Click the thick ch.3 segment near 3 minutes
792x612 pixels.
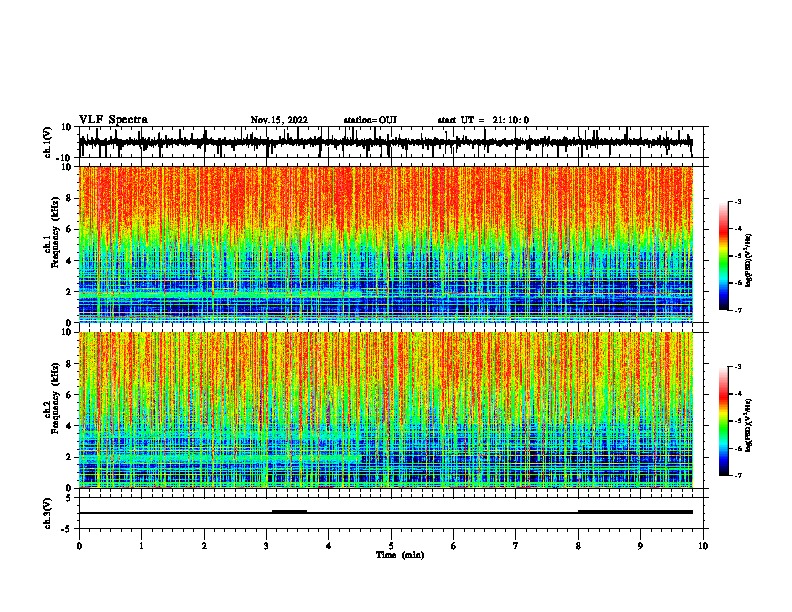(289, 512)
